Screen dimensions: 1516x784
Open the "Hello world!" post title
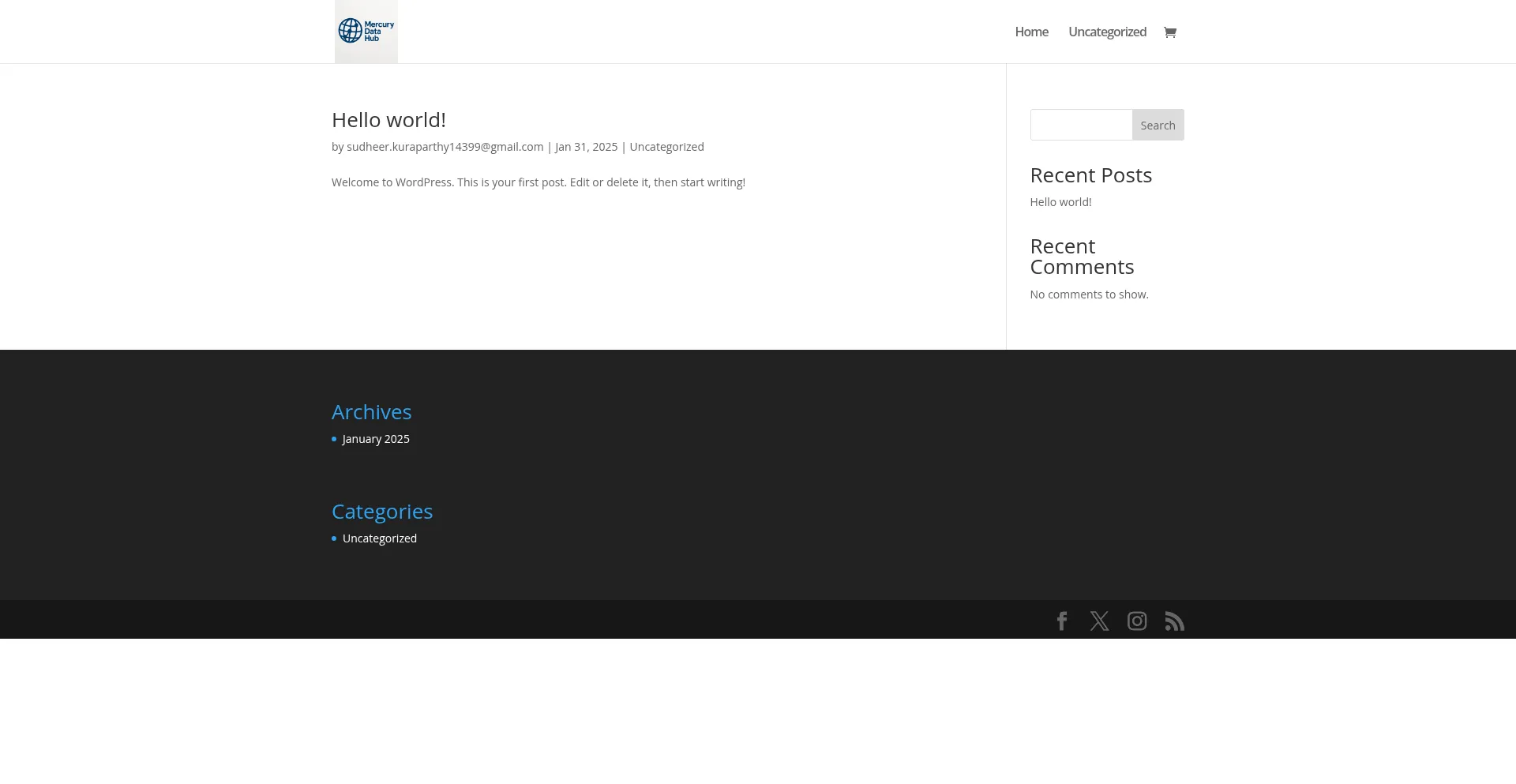pyautogui.click(x=388, y=120)
